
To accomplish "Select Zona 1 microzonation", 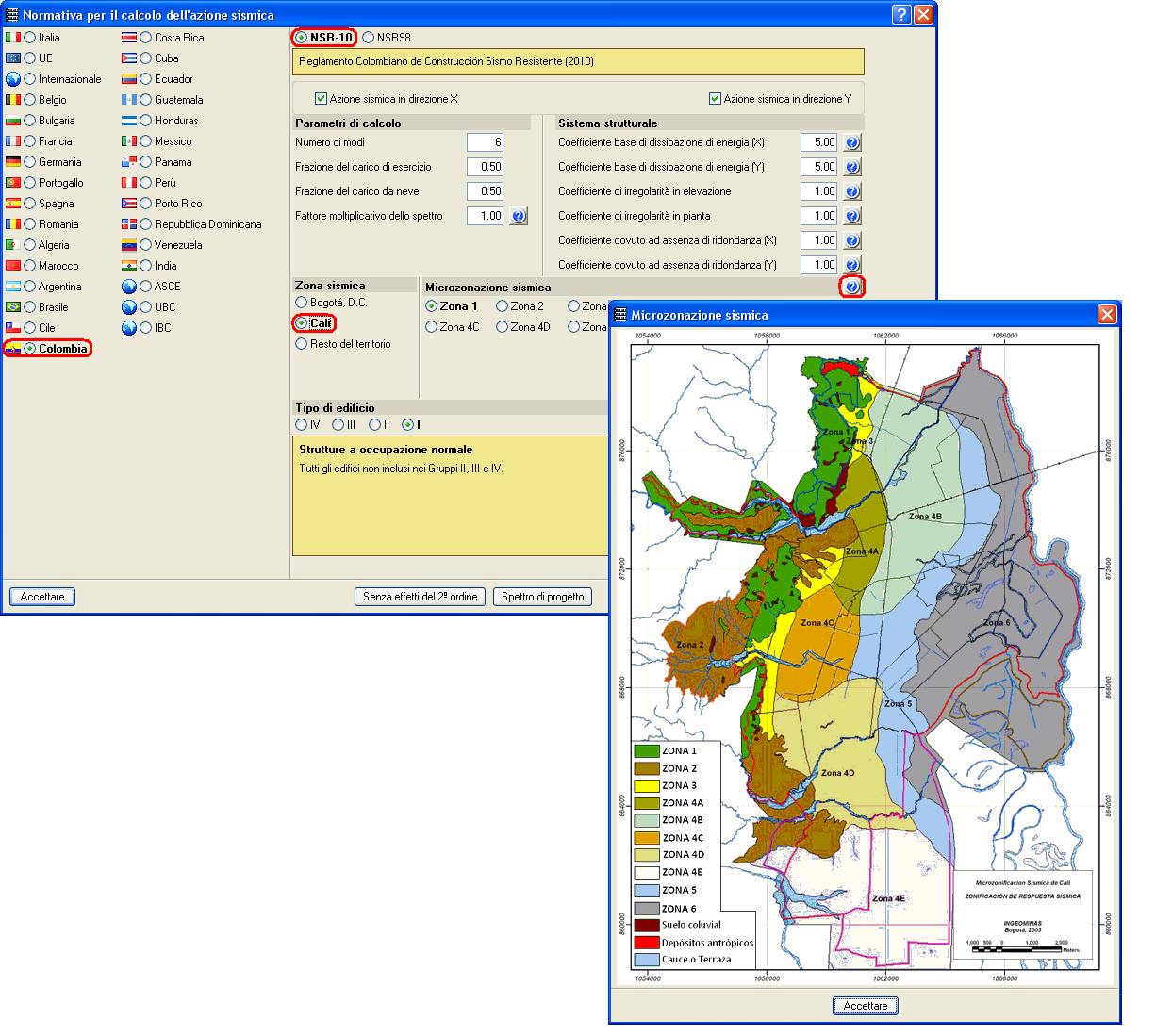I will coord(432,306).
